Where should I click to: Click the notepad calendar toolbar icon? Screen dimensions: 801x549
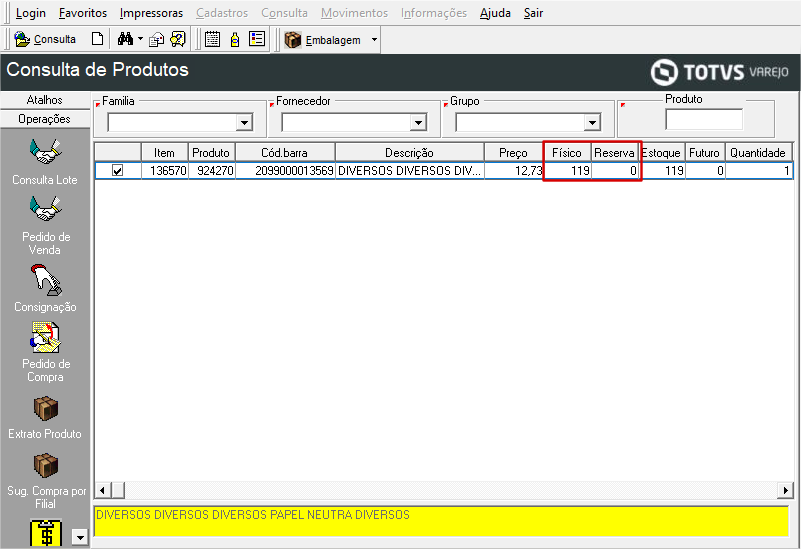(x=213, y=39)
